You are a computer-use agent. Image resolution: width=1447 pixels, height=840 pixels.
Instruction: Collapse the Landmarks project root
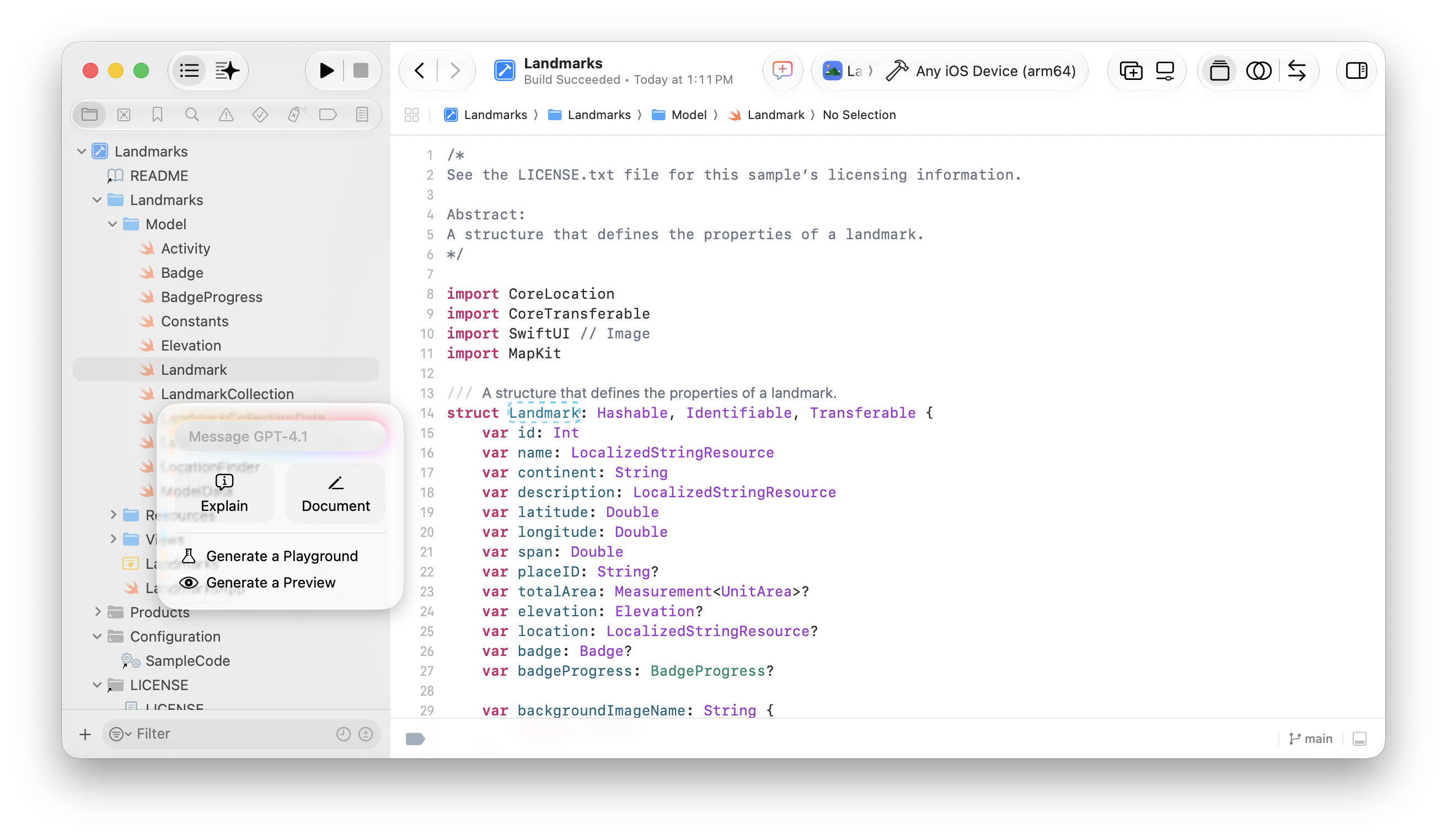click(82, 152)
